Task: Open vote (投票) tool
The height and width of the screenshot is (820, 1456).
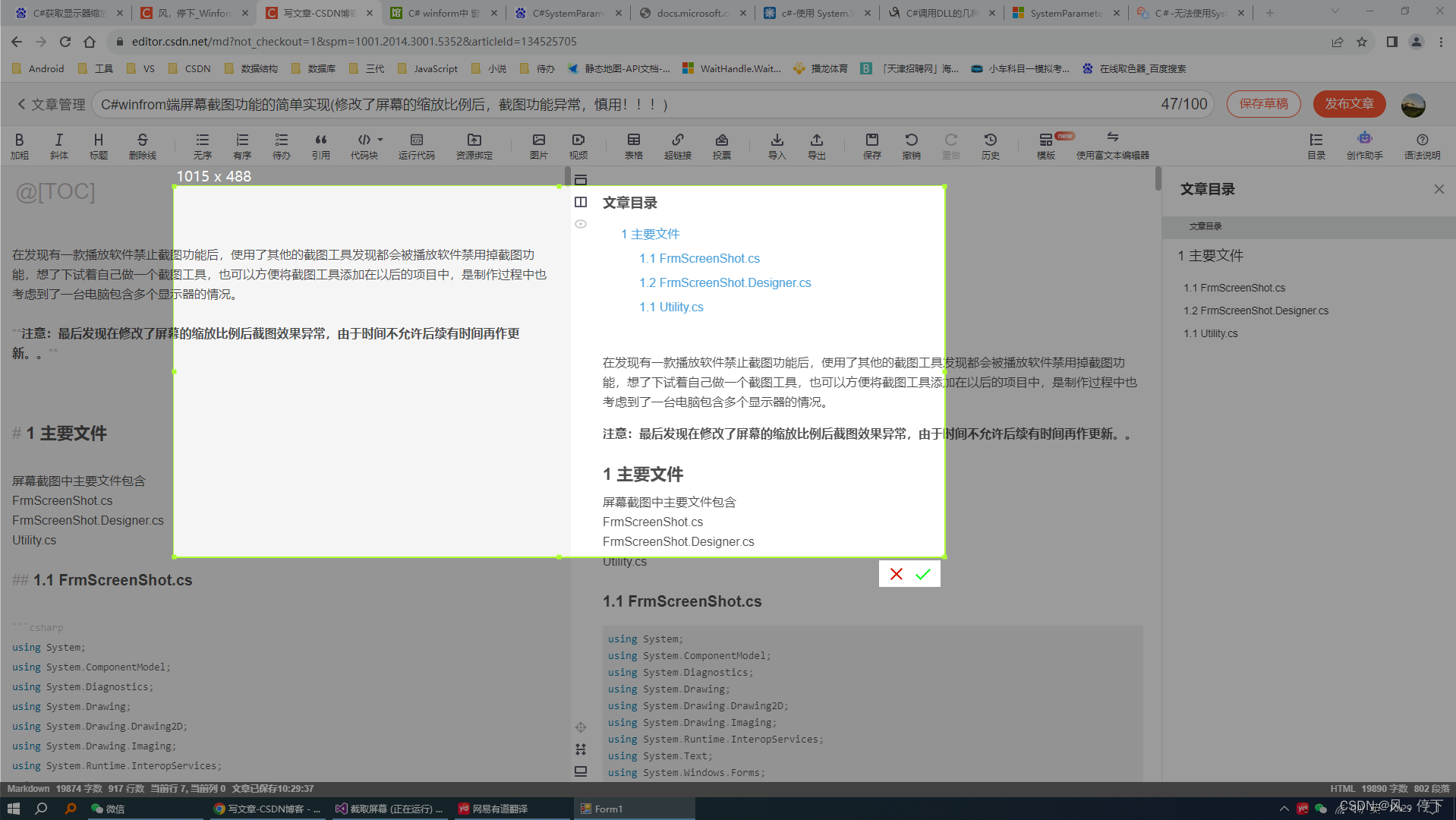Action: (x=722, y=146)
